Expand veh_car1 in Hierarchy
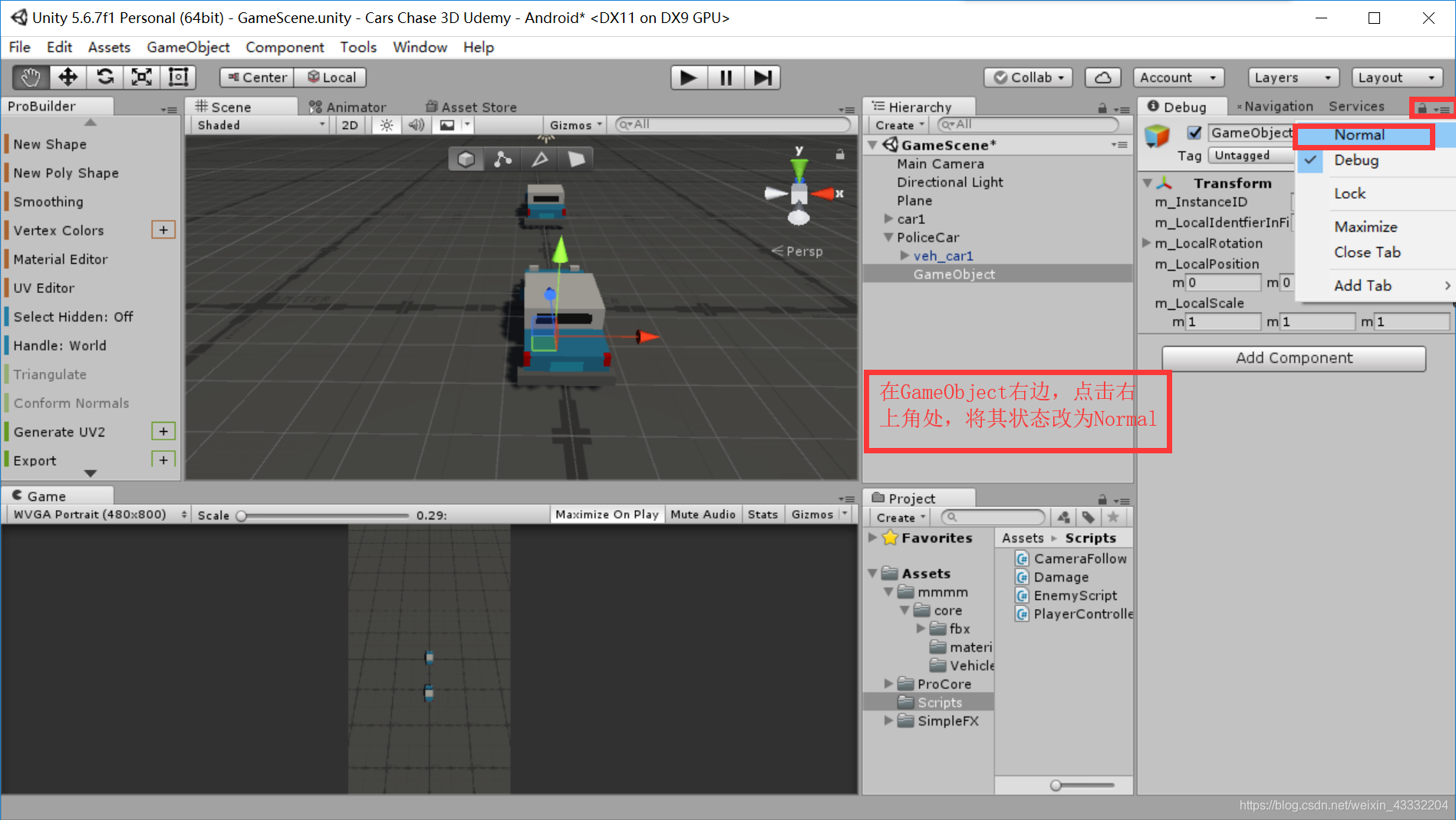The width and height of the screenshot is (1456, 820). (x=904, y=256)
